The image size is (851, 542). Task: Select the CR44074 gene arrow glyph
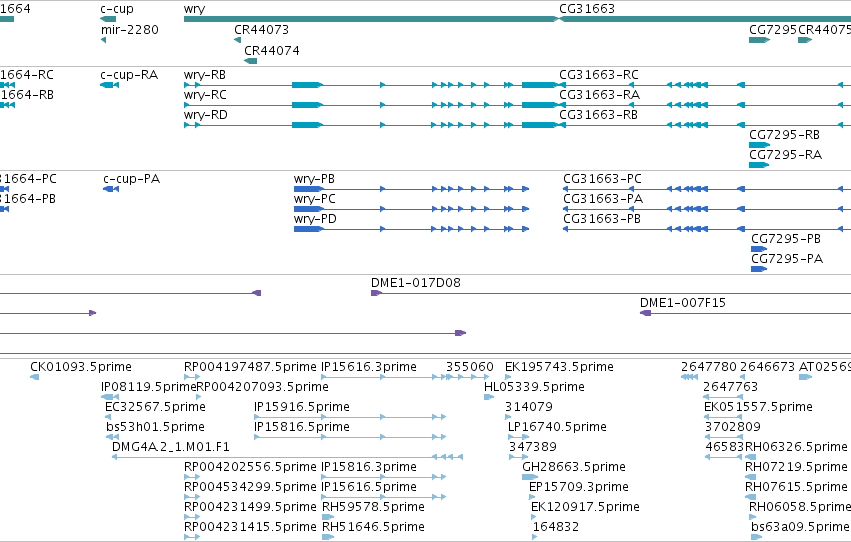point(251,61)
